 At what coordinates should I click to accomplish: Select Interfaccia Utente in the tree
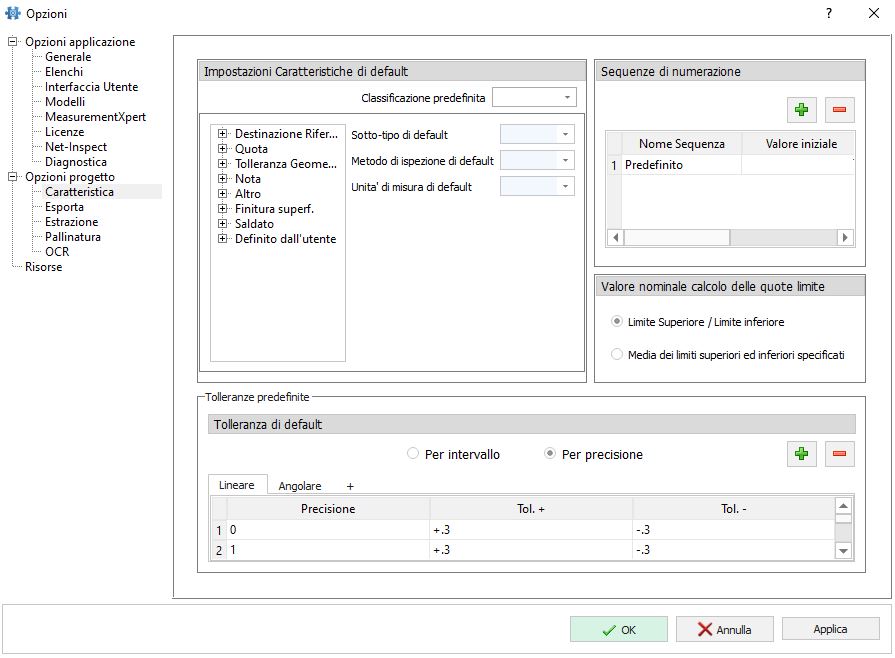click(91, 87)
